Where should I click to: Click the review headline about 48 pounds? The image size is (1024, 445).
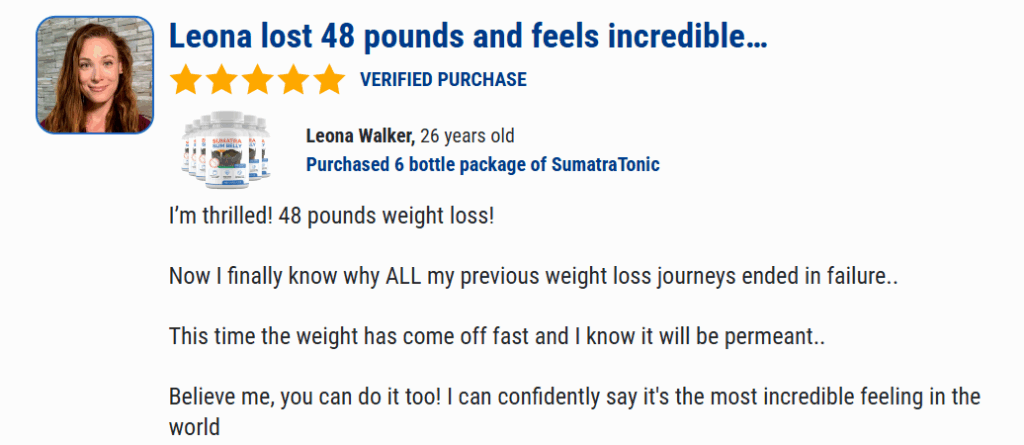tap(468, 37)
